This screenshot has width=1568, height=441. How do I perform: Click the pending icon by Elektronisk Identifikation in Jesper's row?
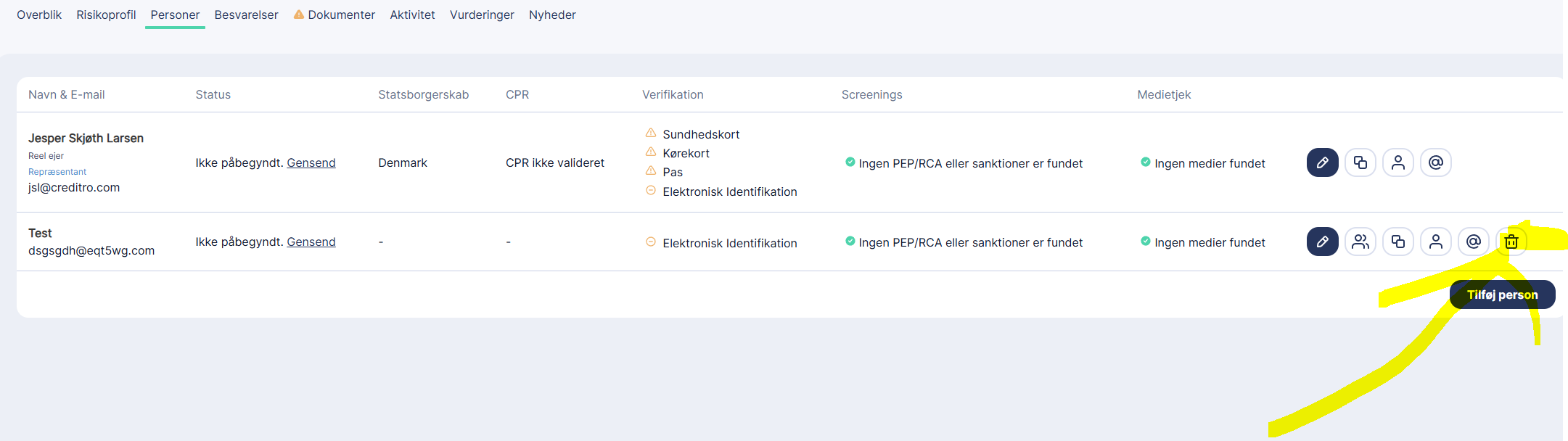[651, 190]
